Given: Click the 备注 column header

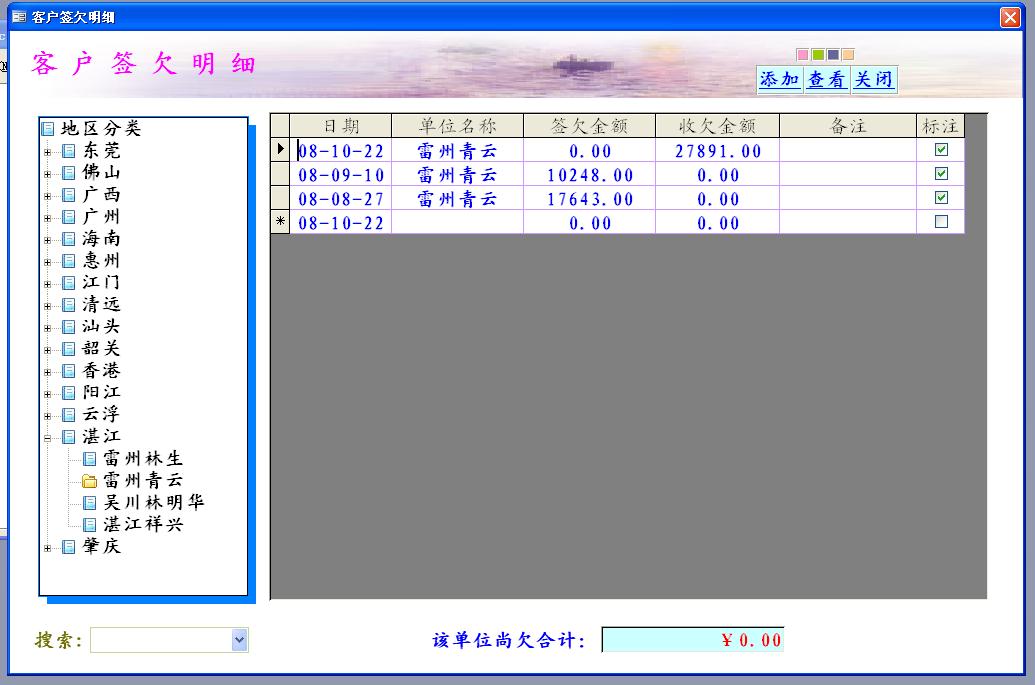Looking at the screenshot, I should (848, 125).
